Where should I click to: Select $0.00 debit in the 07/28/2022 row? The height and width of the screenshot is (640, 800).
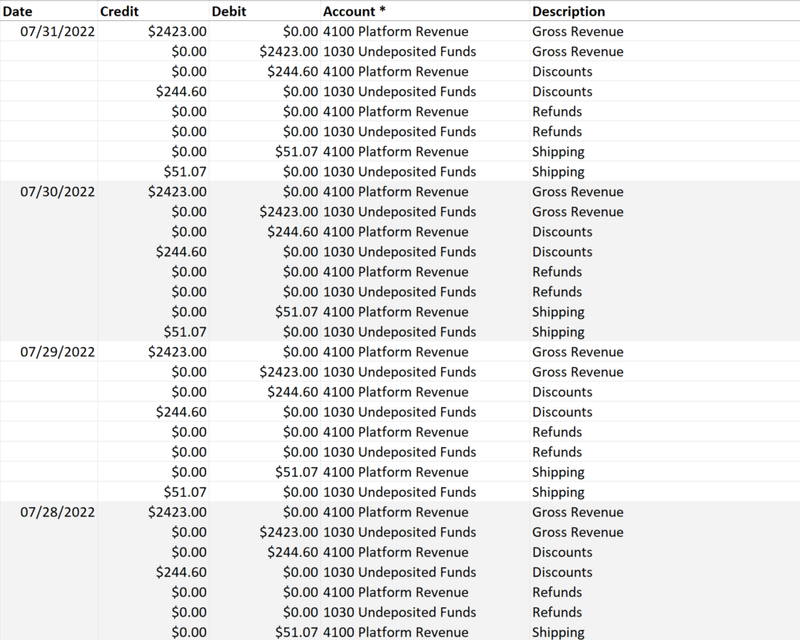point(301,512)
